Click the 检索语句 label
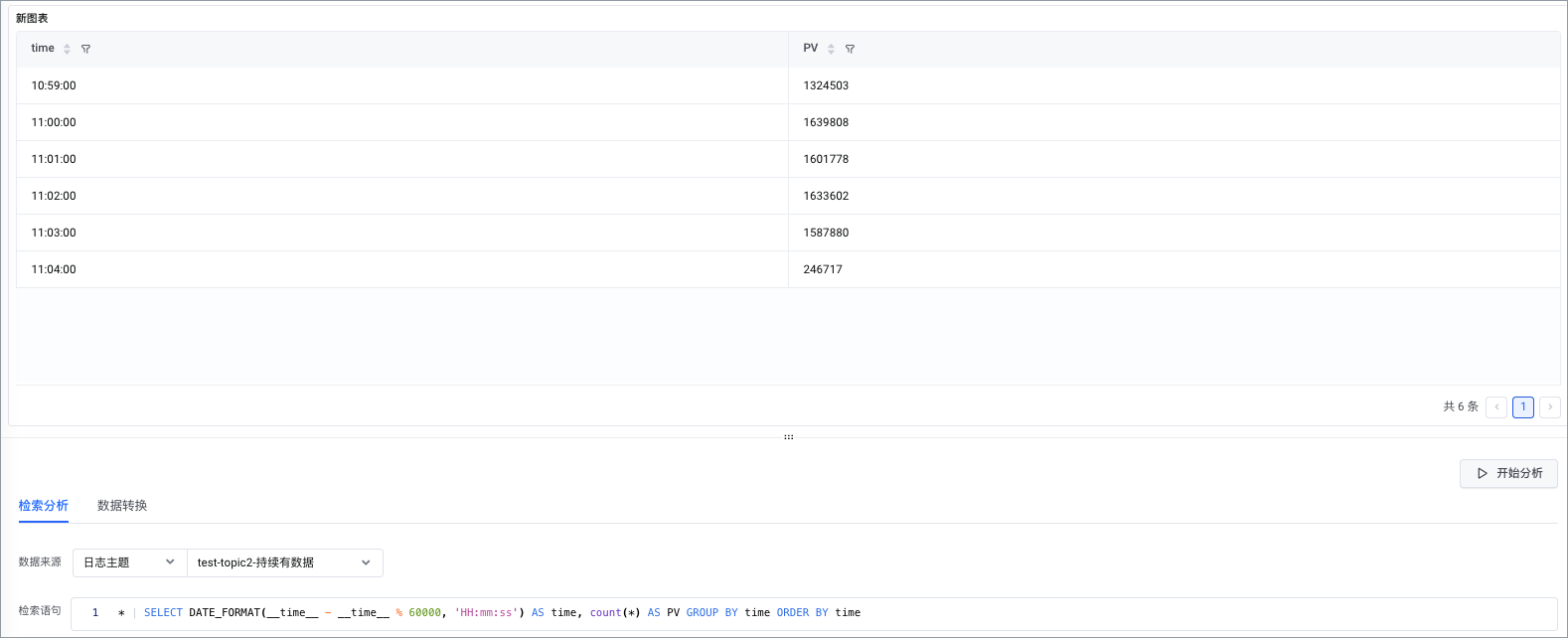The width and height of the screenshot is (1568, 638). [40, 611]
